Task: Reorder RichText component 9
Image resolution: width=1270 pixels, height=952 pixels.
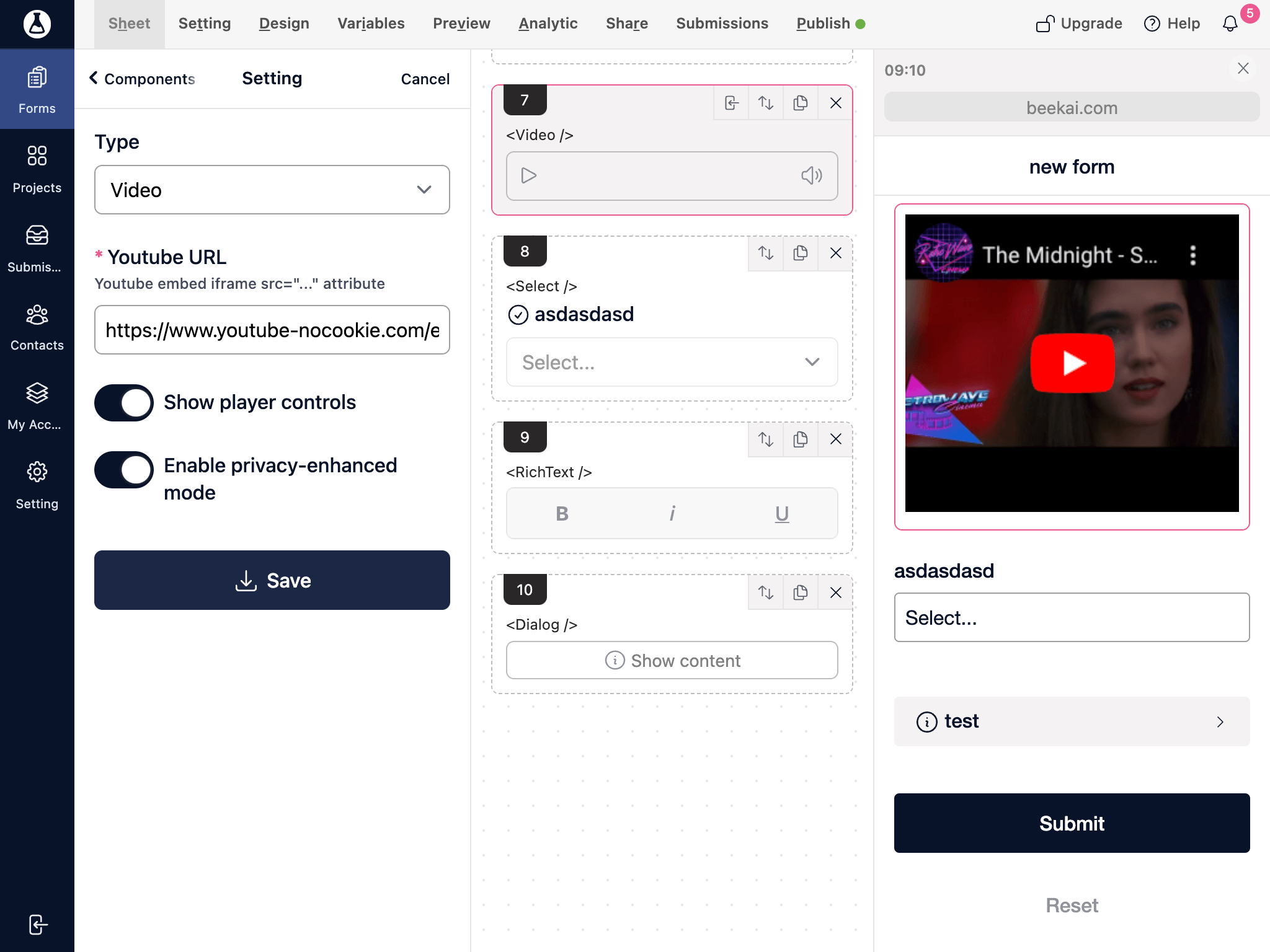Action: click(766, 439)
